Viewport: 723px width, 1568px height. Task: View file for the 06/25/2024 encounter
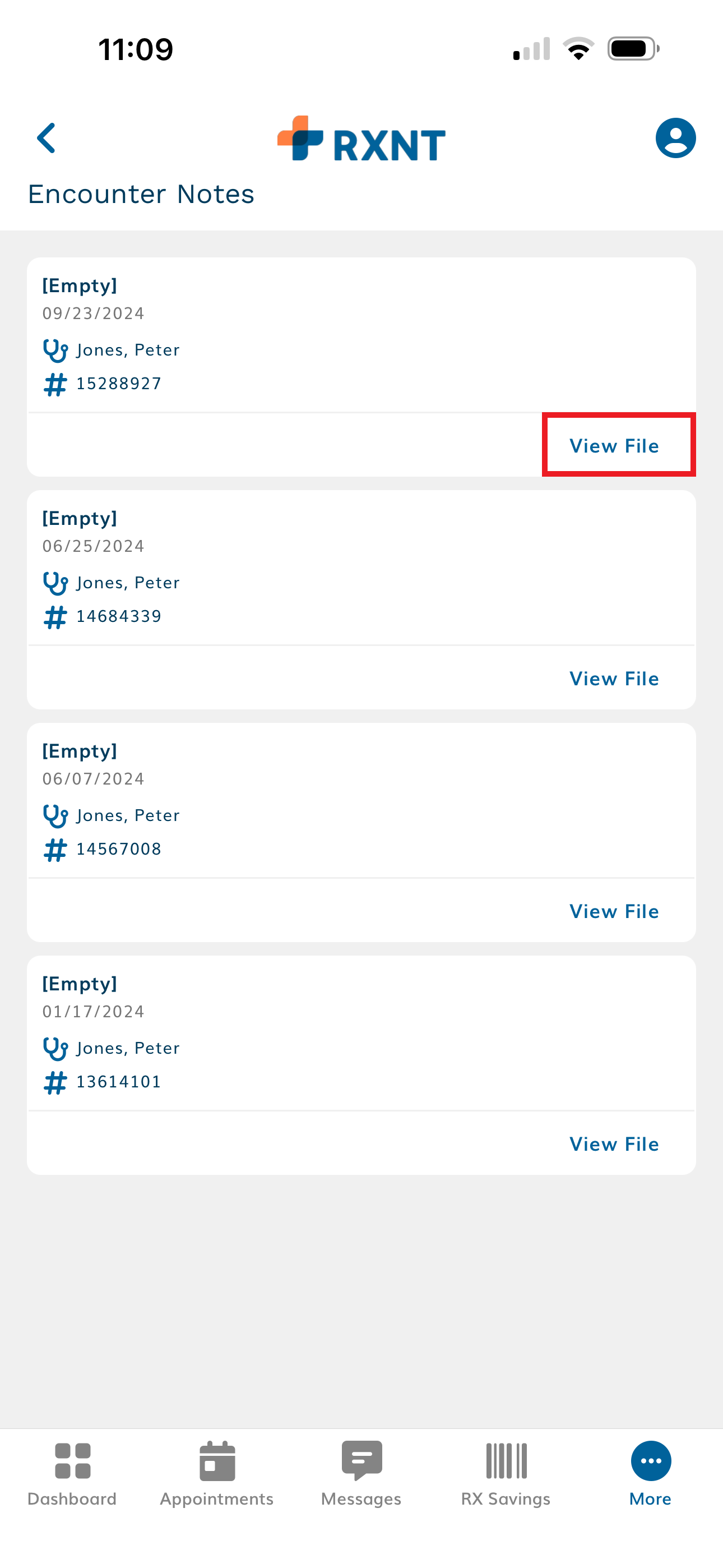click(614, 679)
